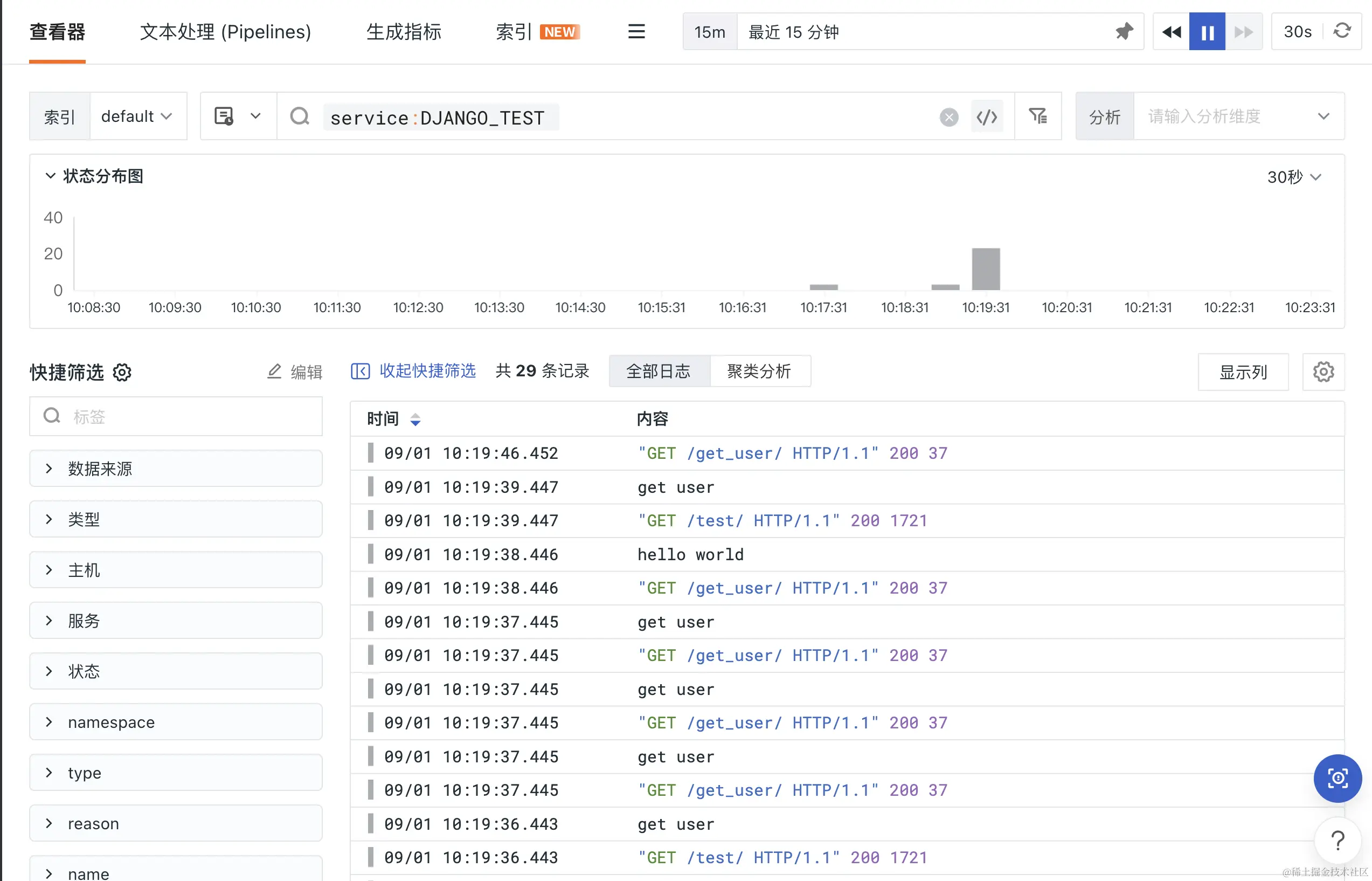Click the 内容 column header
Viewport: 1372px width, 881px height.
tap(652, 419)
